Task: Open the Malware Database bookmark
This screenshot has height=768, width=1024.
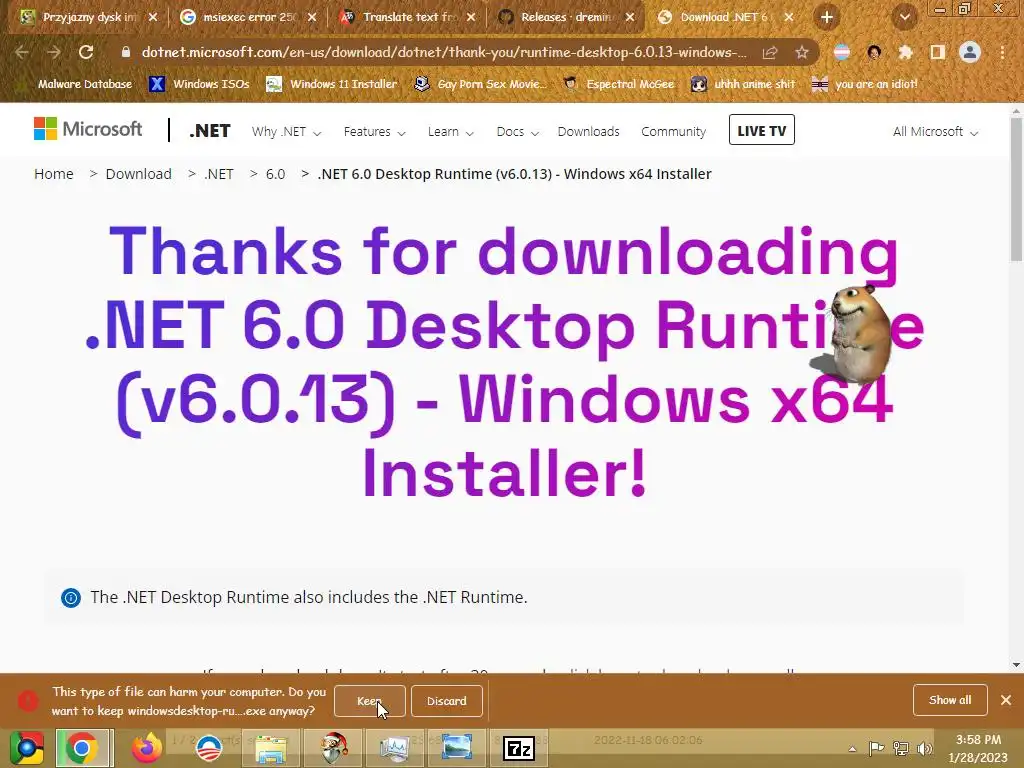Action: pyautogui.click(x=74, y=84)
